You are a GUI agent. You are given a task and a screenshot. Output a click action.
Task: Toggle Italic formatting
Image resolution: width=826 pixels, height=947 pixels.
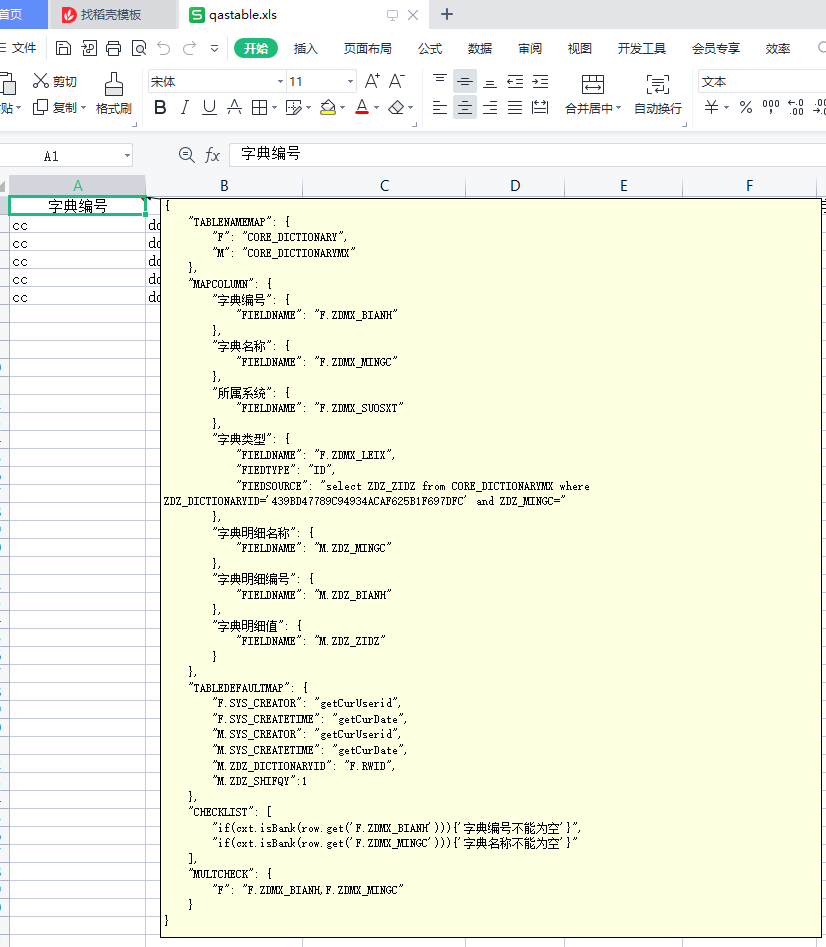[x=185, y=108]
